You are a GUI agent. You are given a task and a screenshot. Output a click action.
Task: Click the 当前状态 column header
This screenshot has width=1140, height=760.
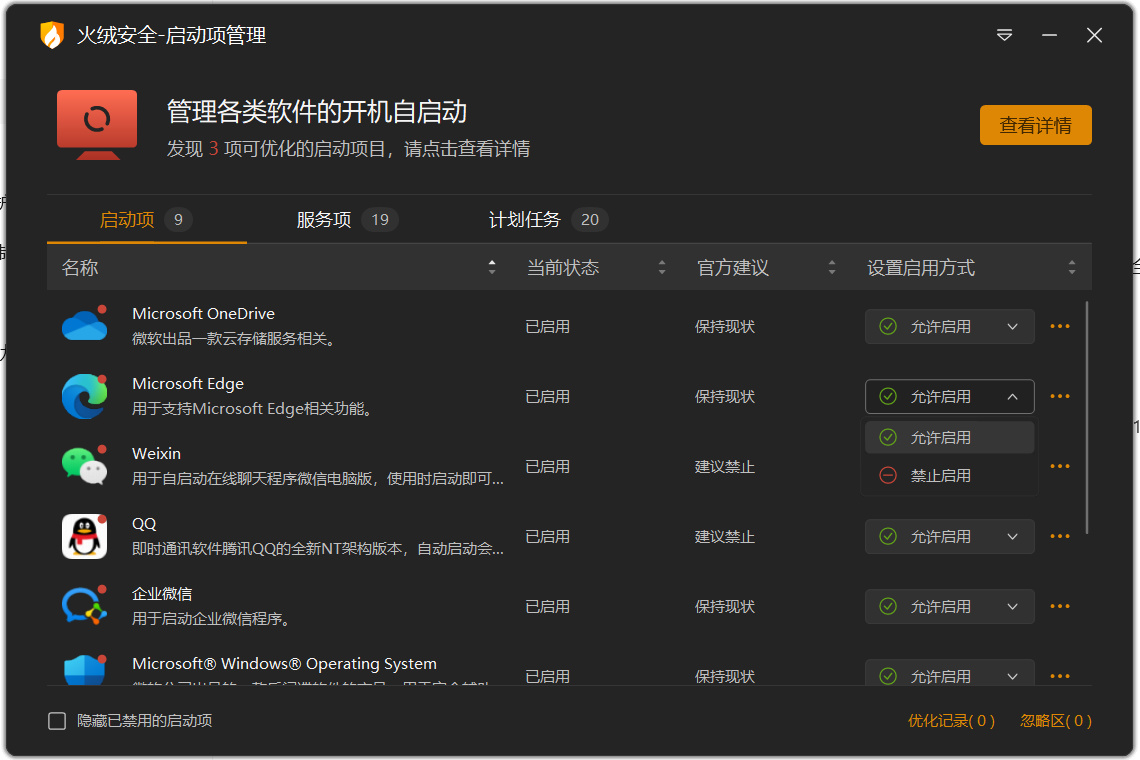click(x=563, y=268)
